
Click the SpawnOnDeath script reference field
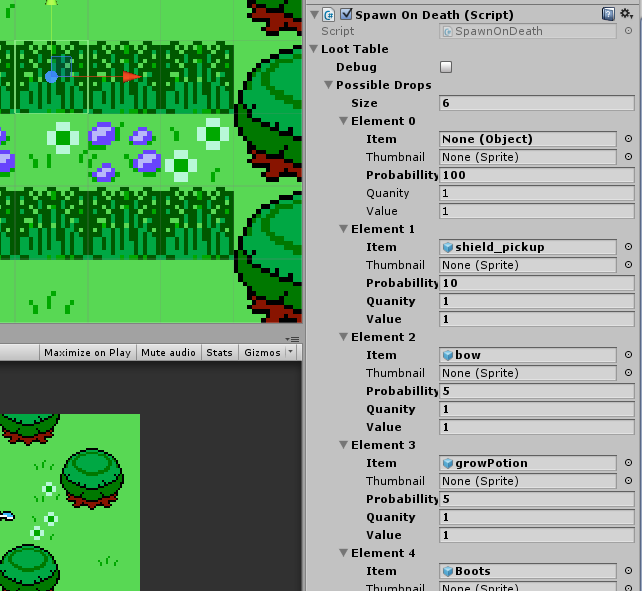pyautogui.click(x=528, y=31)
